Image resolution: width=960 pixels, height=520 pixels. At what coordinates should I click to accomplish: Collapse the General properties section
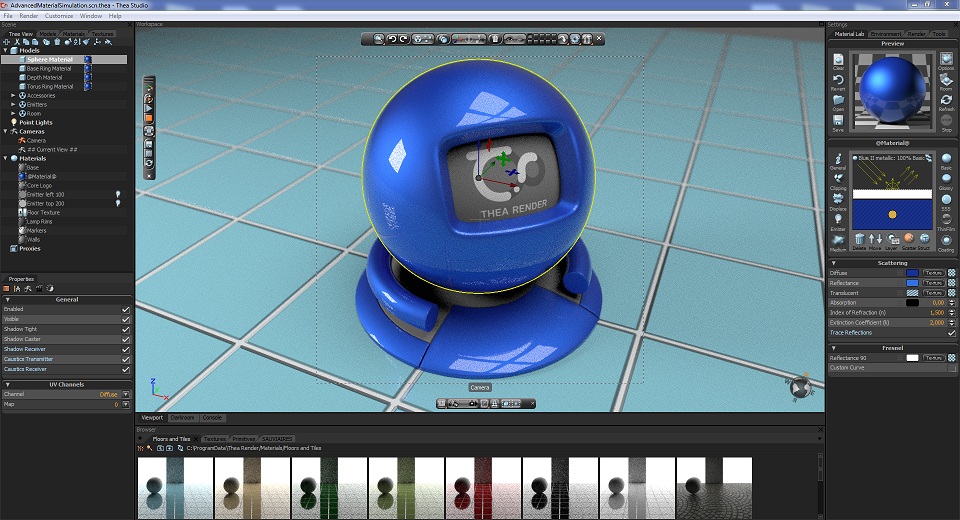(7, 300)
